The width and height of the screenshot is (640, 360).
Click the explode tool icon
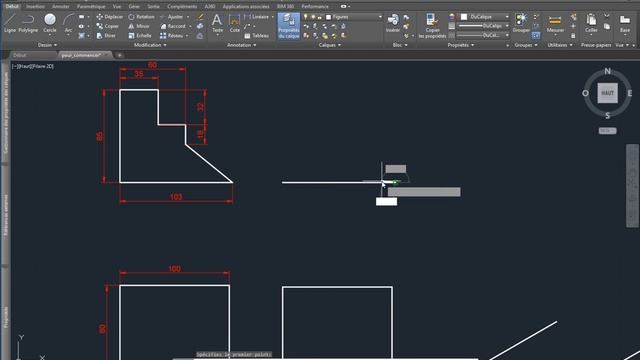200,26
